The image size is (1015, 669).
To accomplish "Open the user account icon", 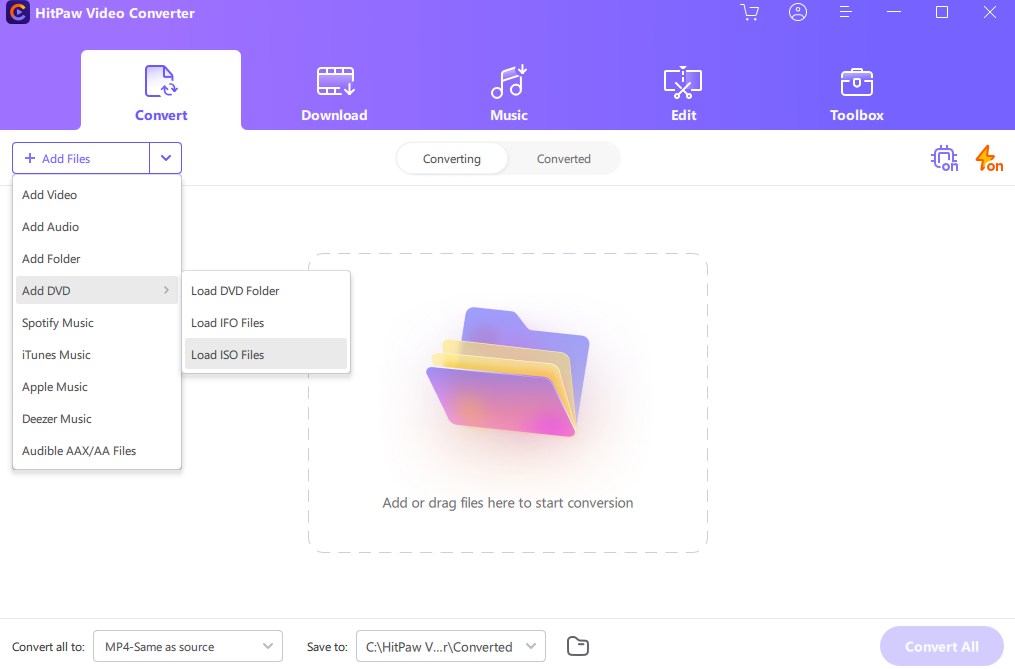I will click(x=798, y=12).
